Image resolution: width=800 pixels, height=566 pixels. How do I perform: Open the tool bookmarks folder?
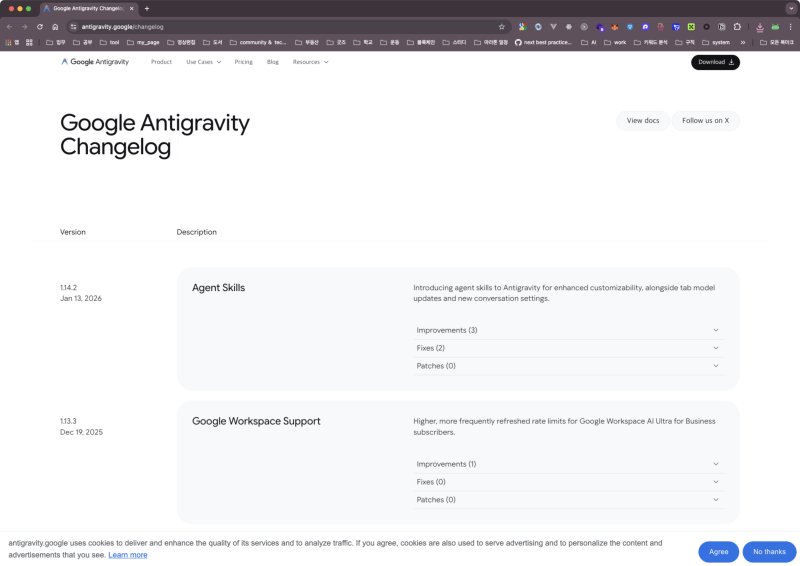click(110, 42)
